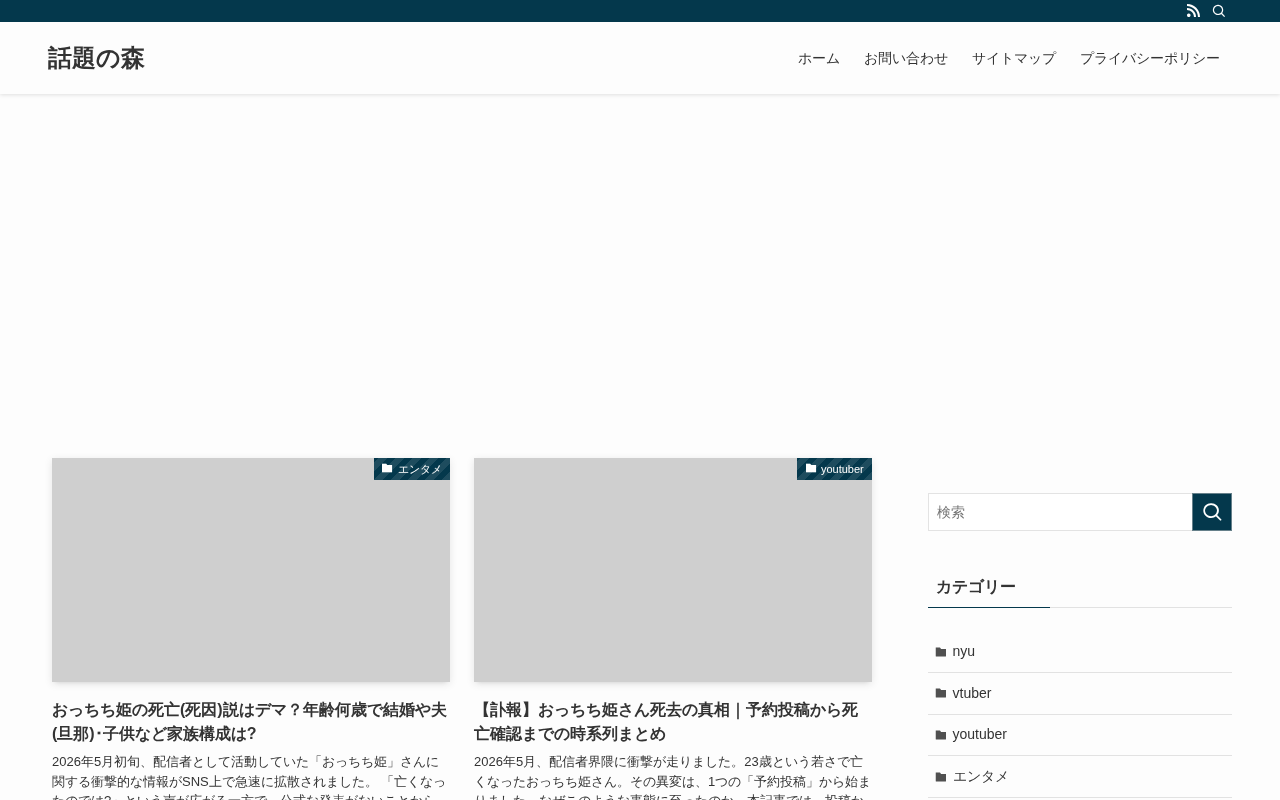Click the folder icon beside nyu category
This screenshot has width=1280, height=800.
[x=941, y=652]
